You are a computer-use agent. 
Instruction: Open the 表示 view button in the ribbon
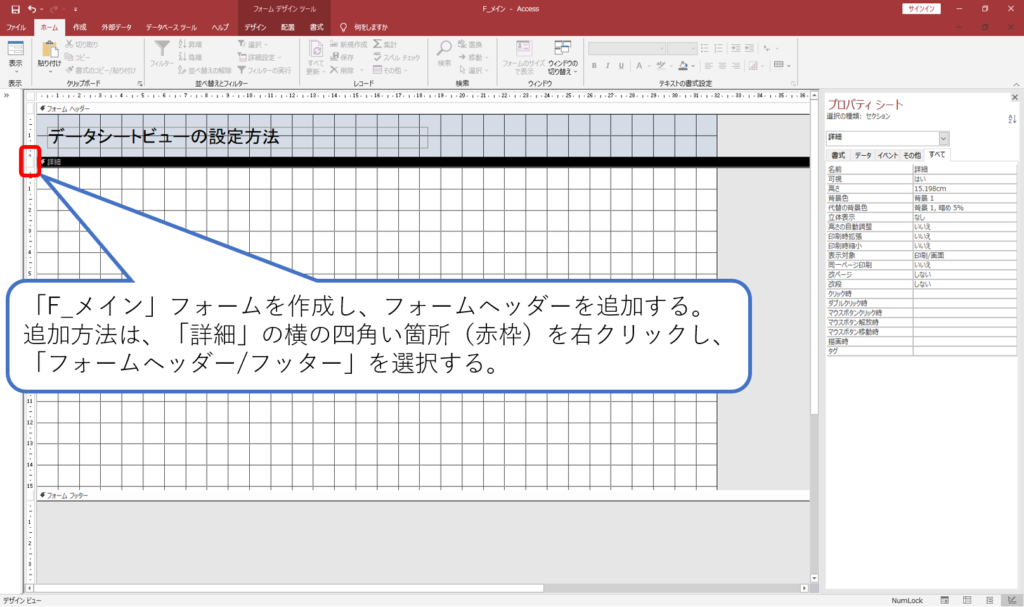(15, 55)
